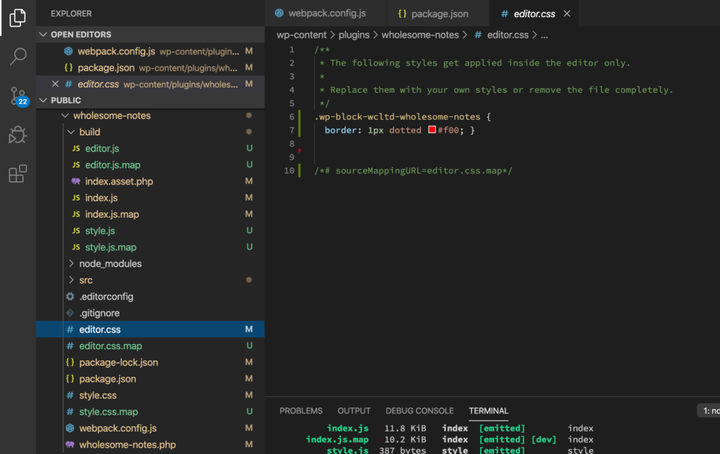
Task: Switch to the webpack.config.js tab
Action: pyautogui.click(x=326, y=13)
